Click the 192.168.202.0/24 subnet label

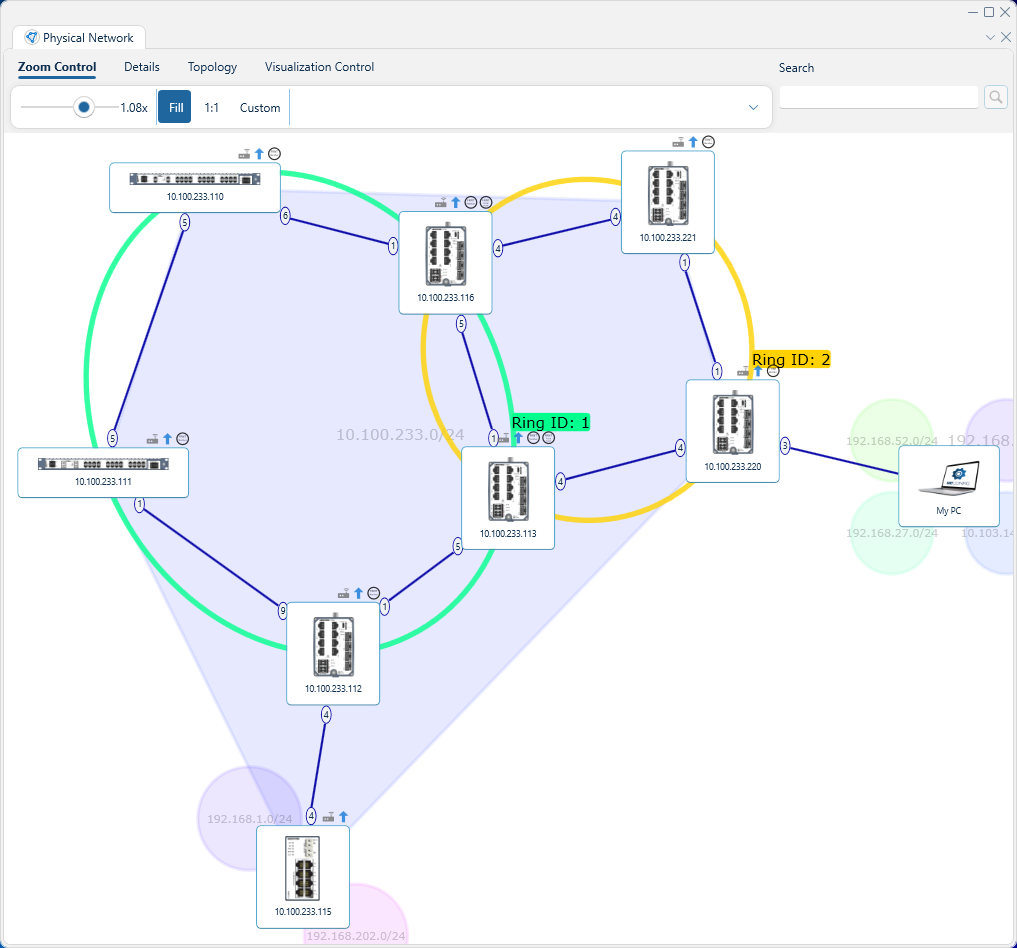tap(355, 936)
